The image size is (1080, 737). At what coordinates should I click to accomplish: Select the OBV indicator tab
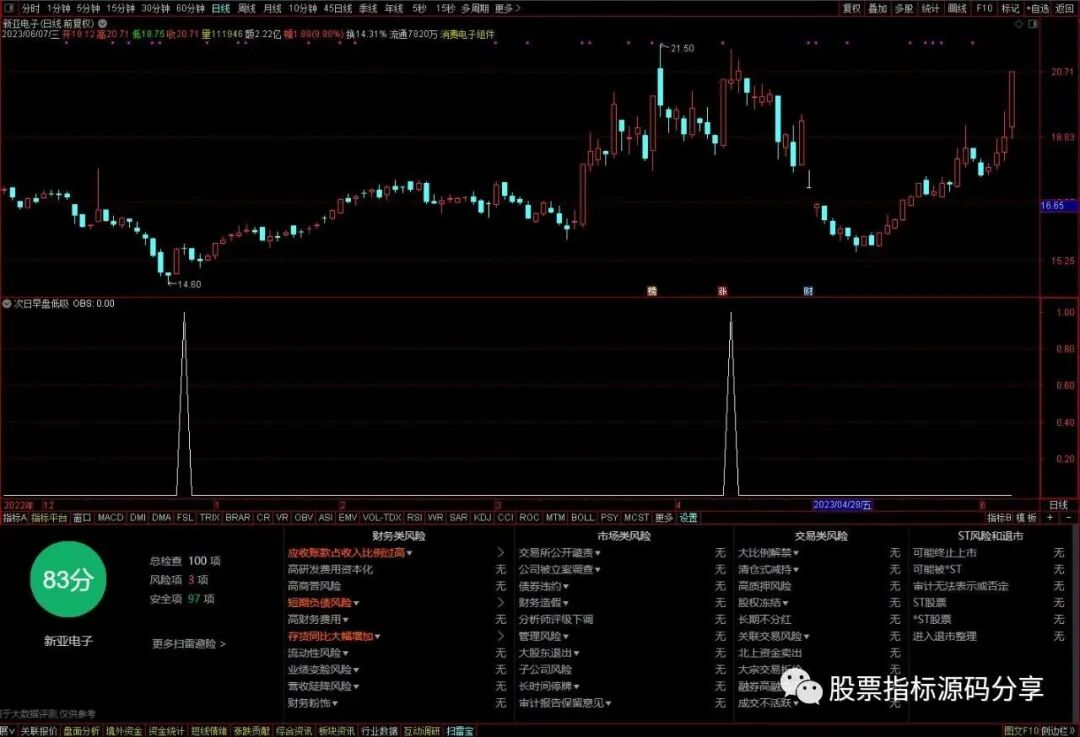pyautogui.click(x=304, y=517)
